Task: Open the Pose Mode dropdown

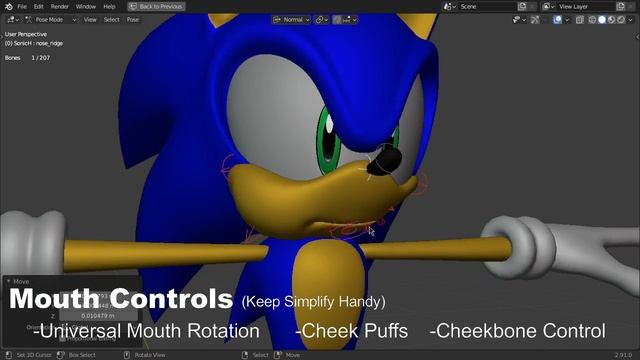Action: pyautogui.click(x=50, y=20)
